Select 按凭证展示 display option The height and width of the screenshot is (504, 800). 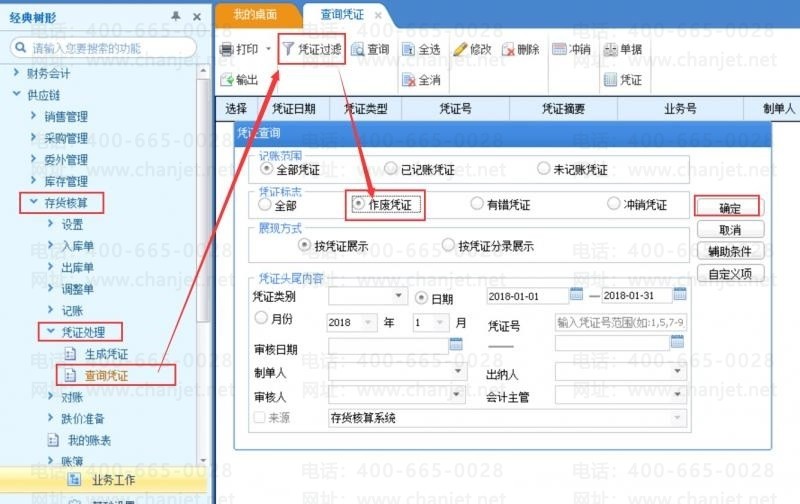pos(304,245)
